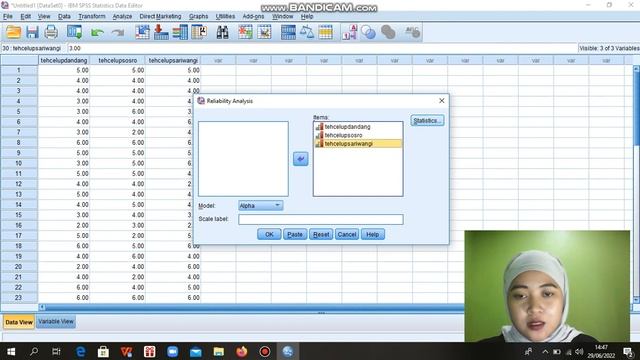Screen dimensions: 640x360
Task: Click the Reset button in dialog
Action: 321,234
